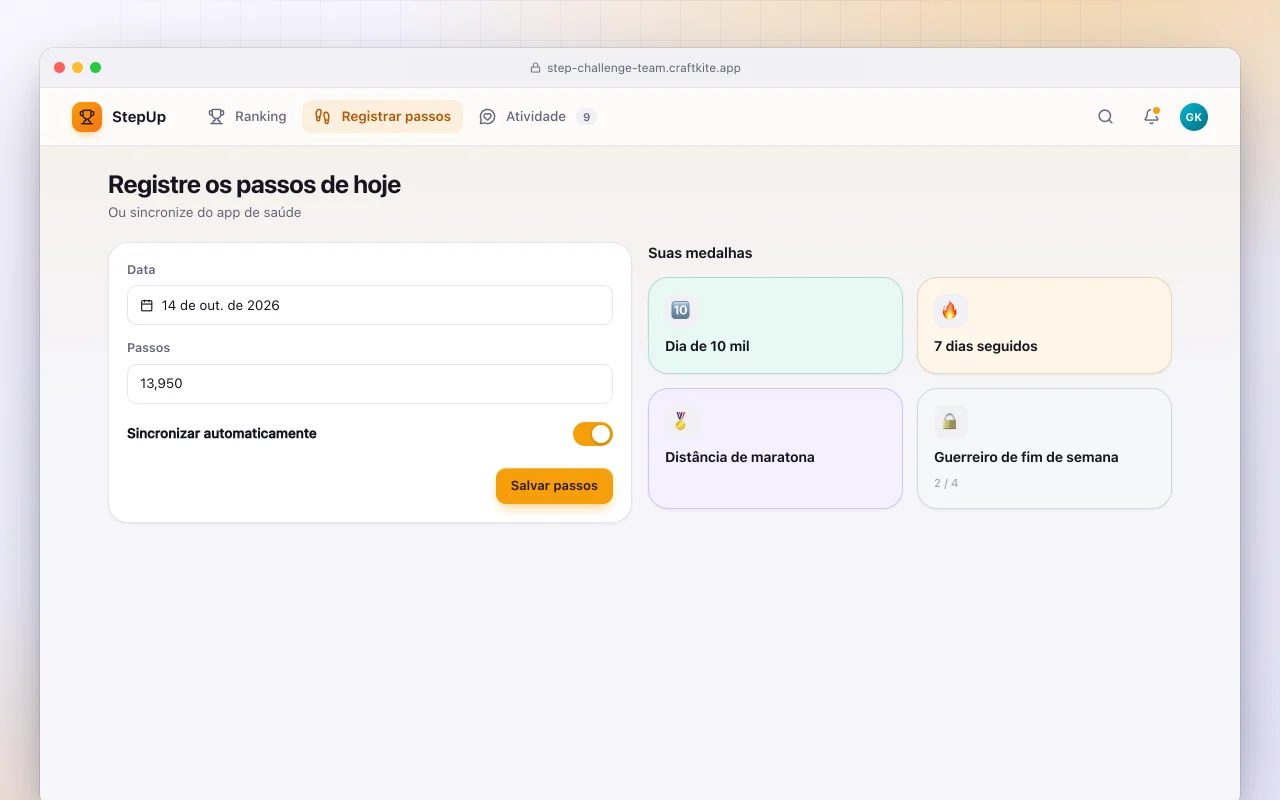Click the Registre os passos de hoje heading
Viewport: 1280px width, 800px height.
254,185
